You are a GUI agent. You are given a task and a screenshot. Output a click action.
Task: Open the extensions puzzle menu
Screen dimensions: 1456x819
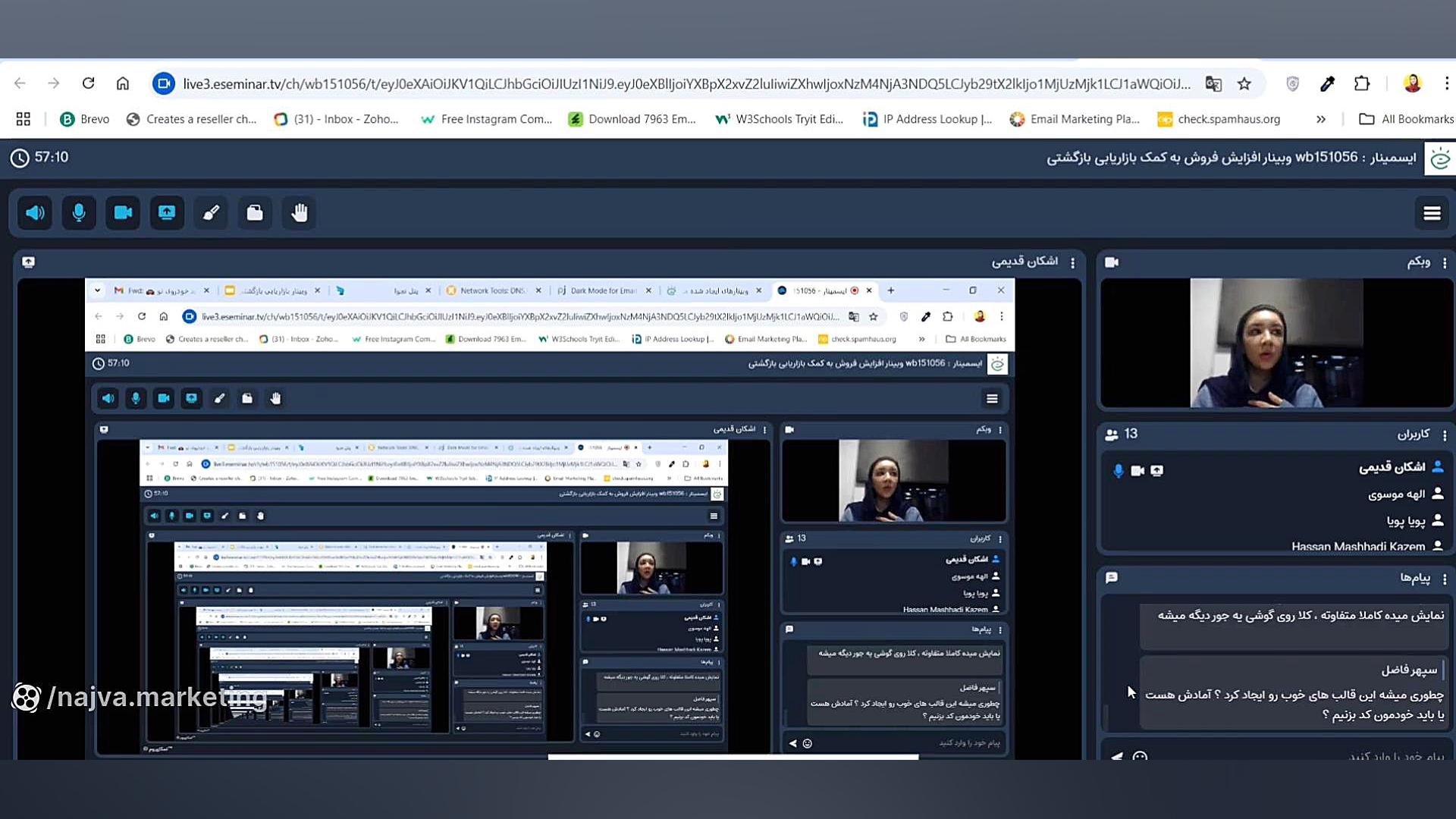pos(1362,83)
